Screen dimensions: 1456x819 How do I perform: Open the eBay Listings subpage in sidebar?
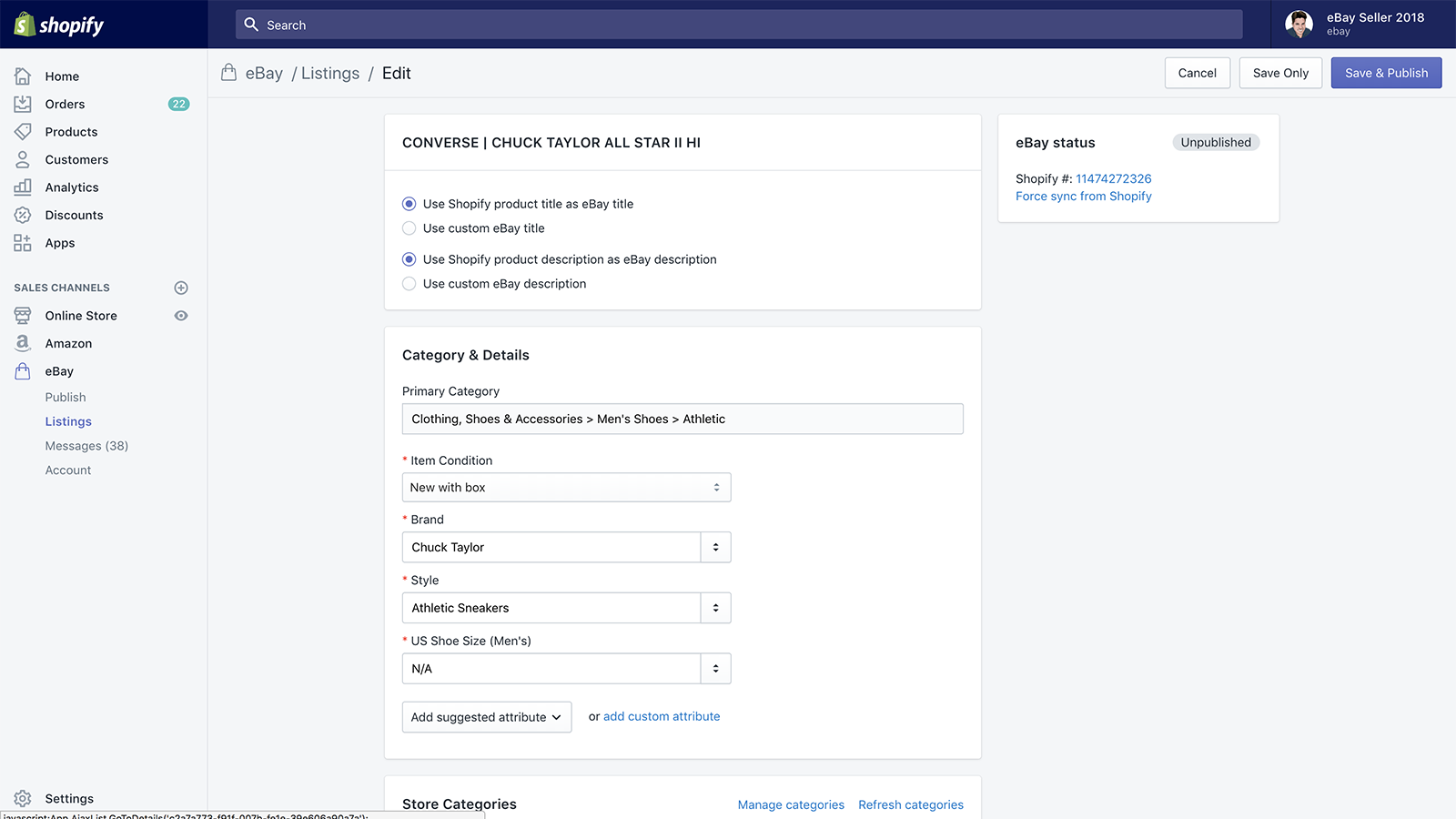pos(68,421)
